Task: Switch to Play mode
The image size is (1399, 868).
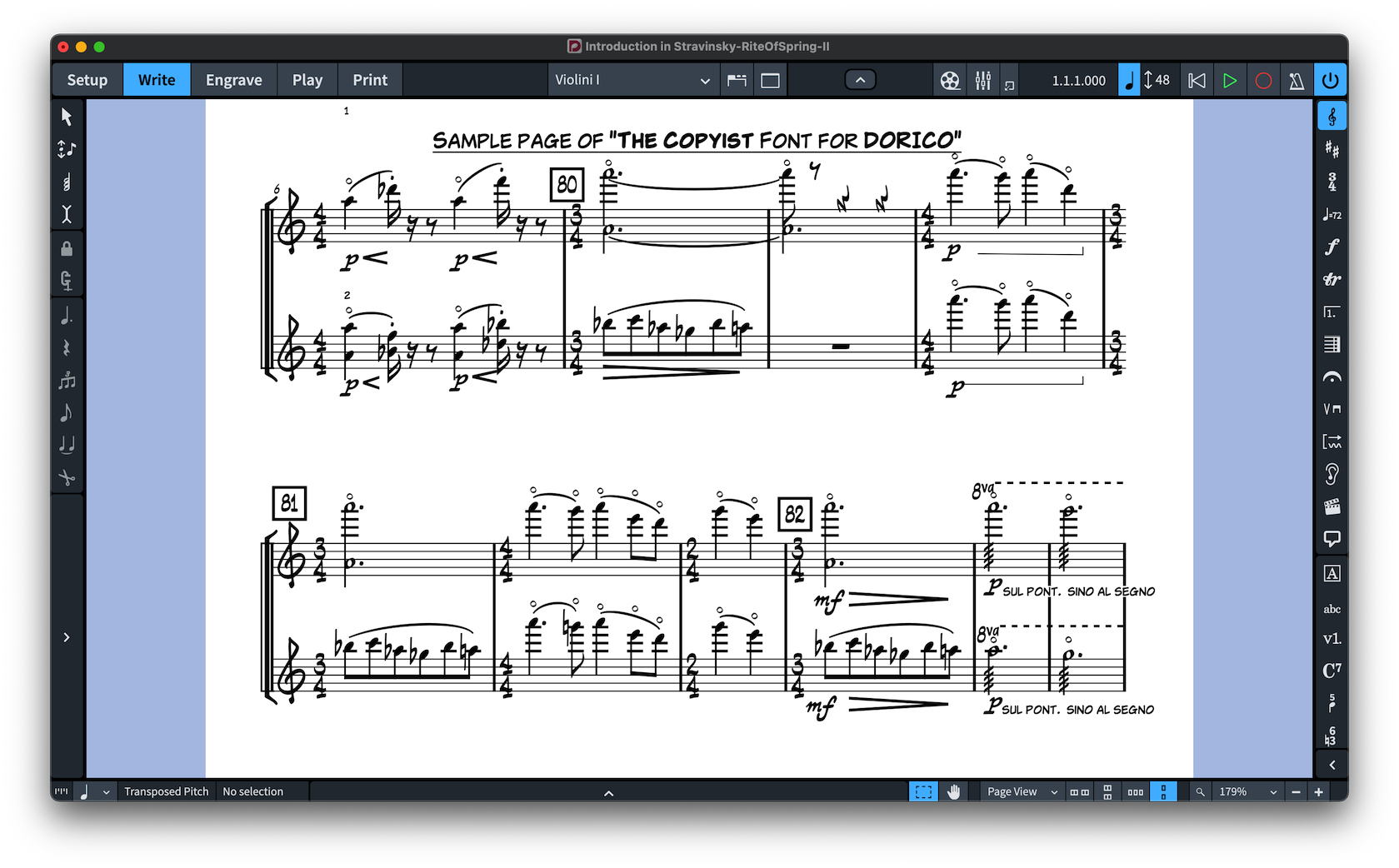Action: coord(307,80)
